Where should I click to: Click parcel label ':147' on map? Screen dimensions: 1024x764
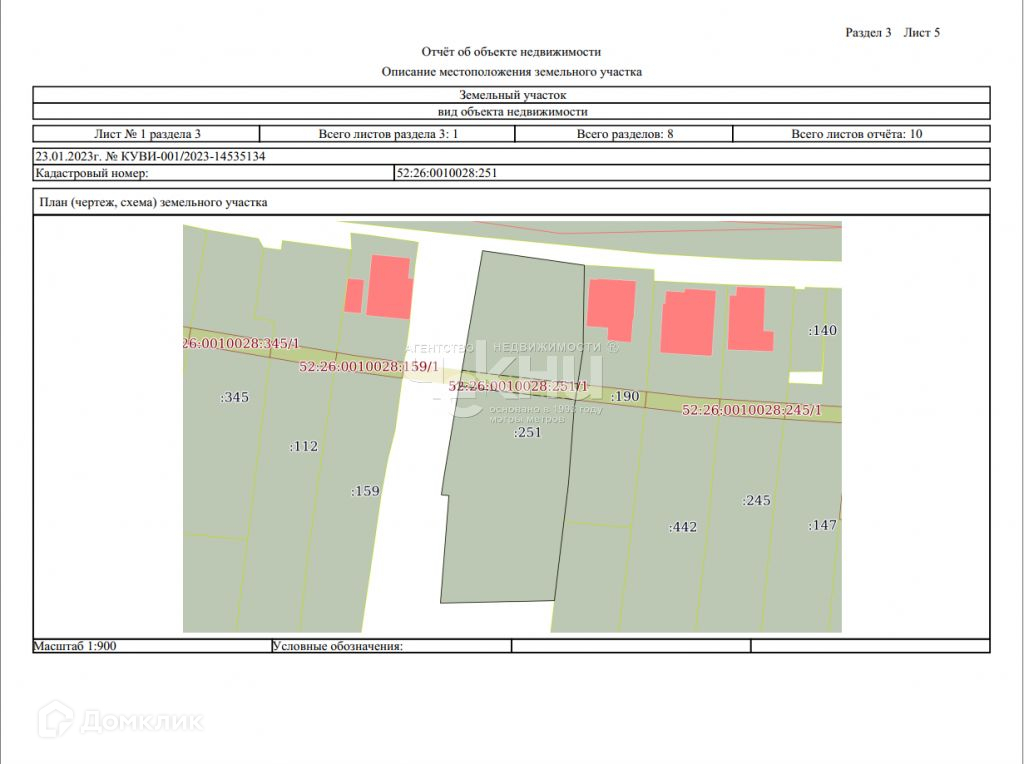(822, 525)
